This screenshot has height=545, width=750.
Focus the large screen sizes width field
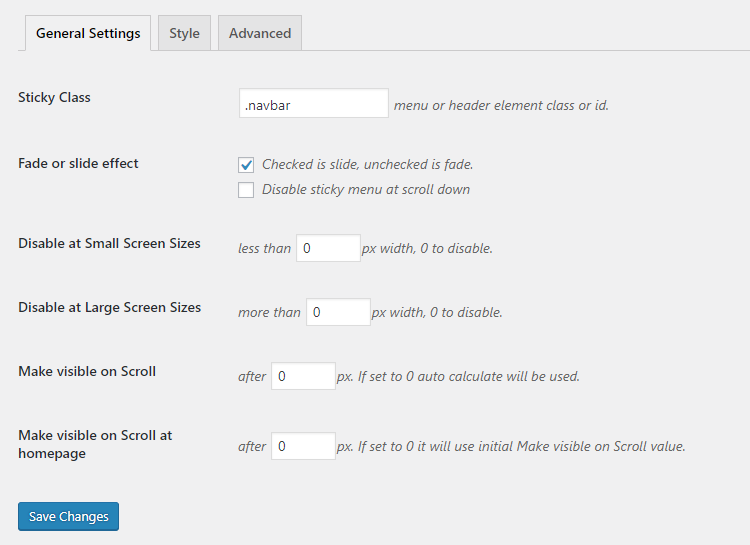point(338,312)
